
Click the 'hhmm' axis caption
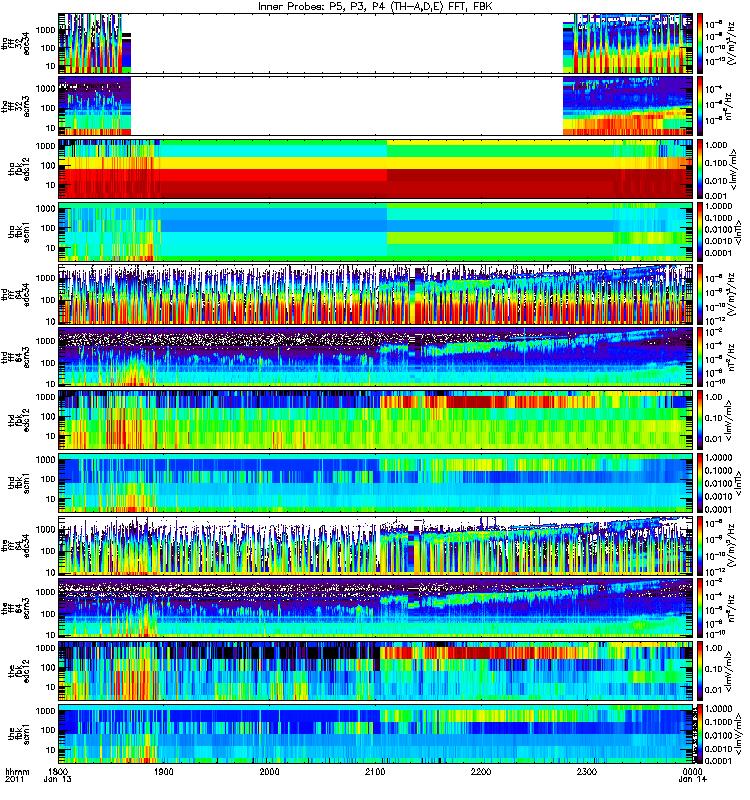17,771
